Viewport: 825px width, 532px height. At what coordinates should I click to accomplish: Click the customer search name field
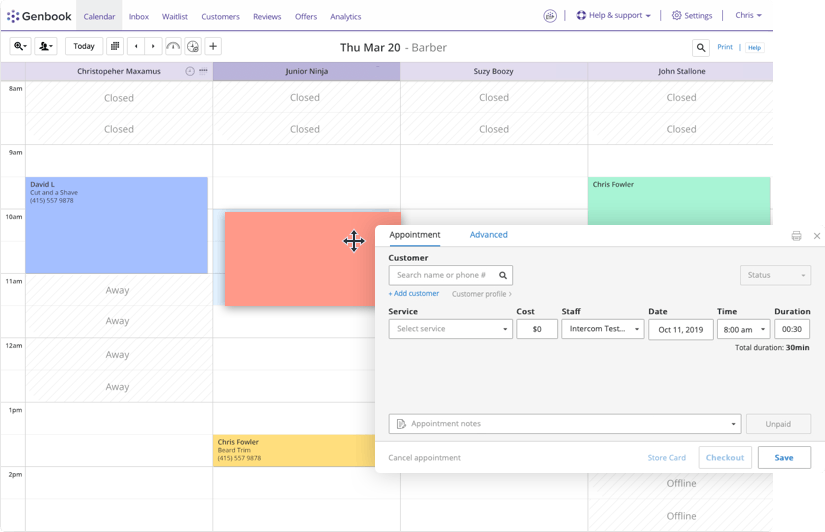pyautogui.click(x=450, y=275)
